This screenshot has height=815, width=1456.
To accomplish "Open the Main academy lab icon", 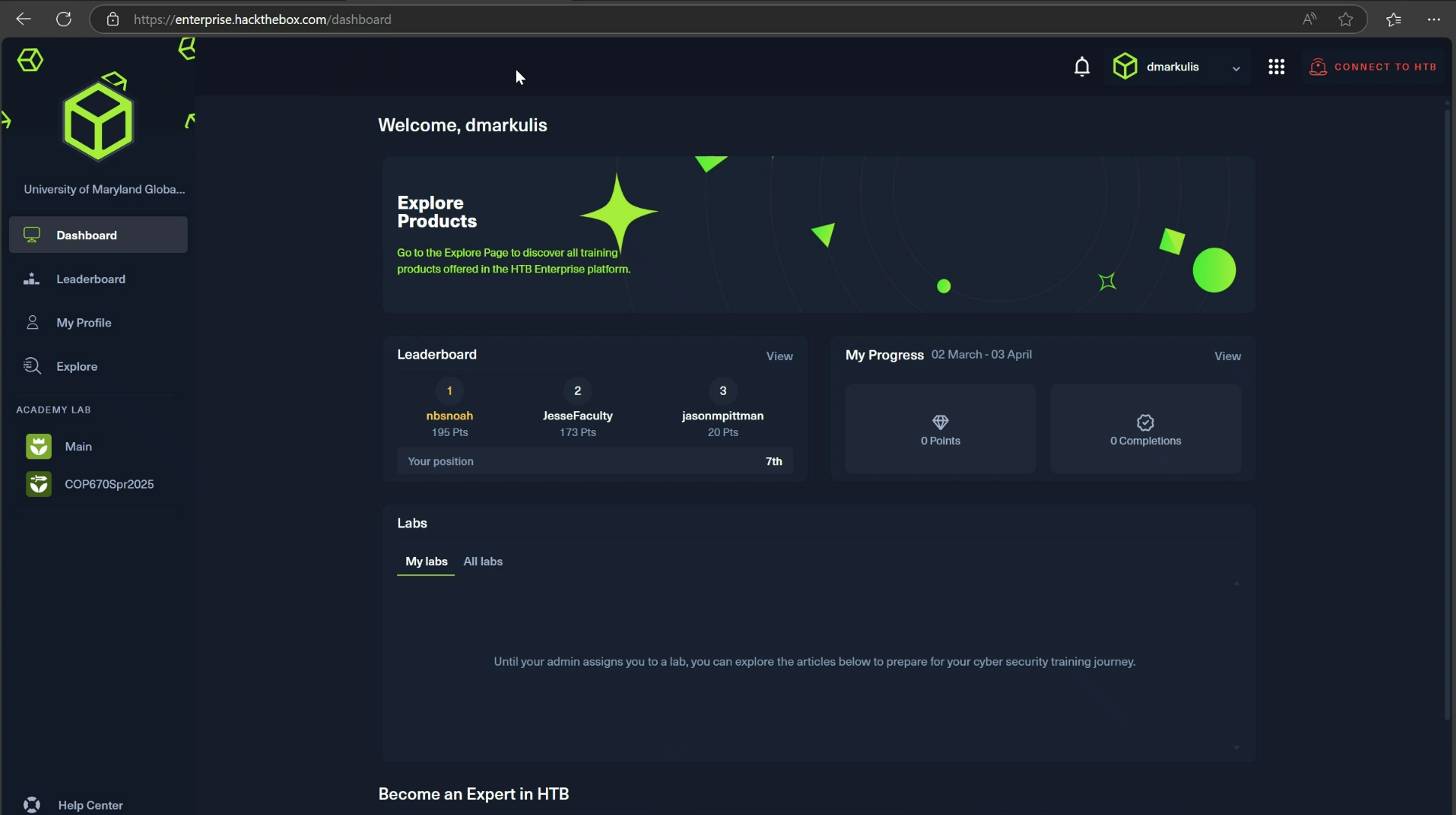I will pos(38,446).
